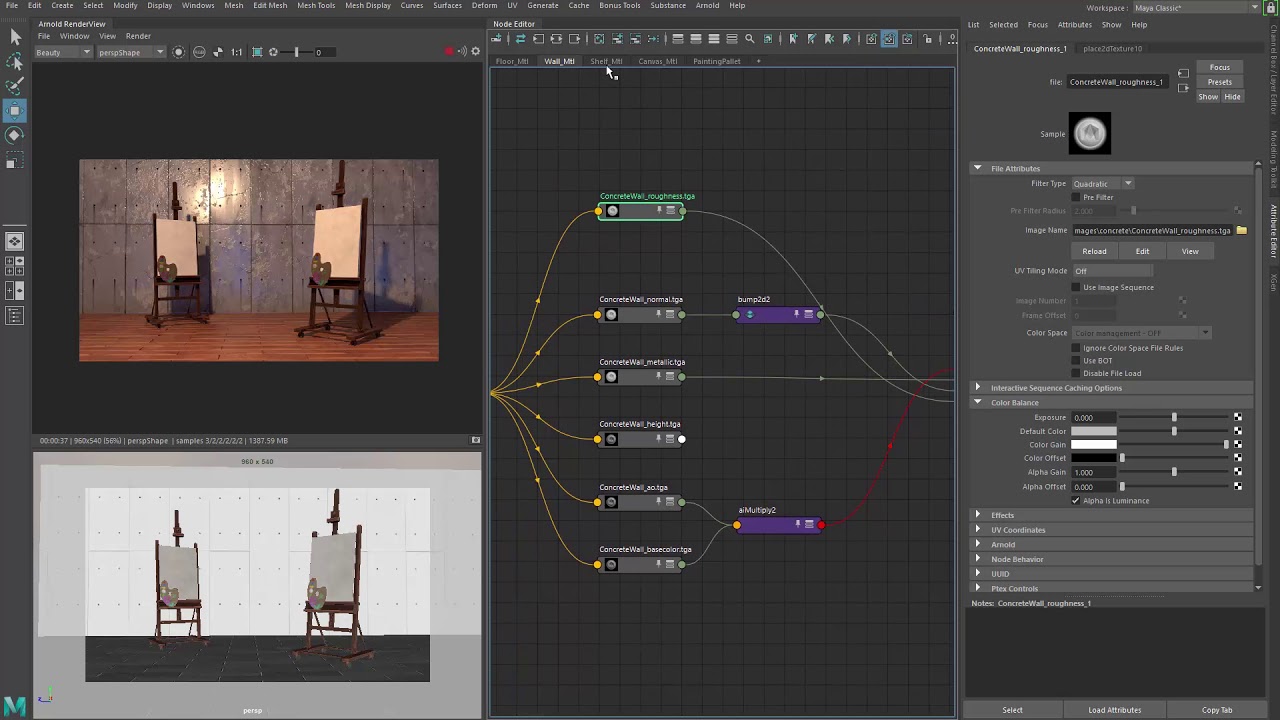The height and width of the screenshot is (720, 1280).
Task: Switch to the PaintingPallet tab
Action: pyautogui.click(x=717, y=61)
